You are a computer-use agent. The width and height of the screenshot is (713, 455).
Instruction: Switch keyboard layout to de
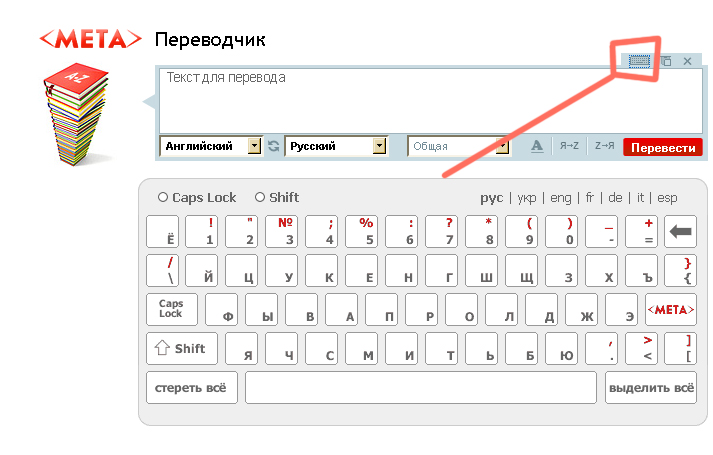(615, 198)
